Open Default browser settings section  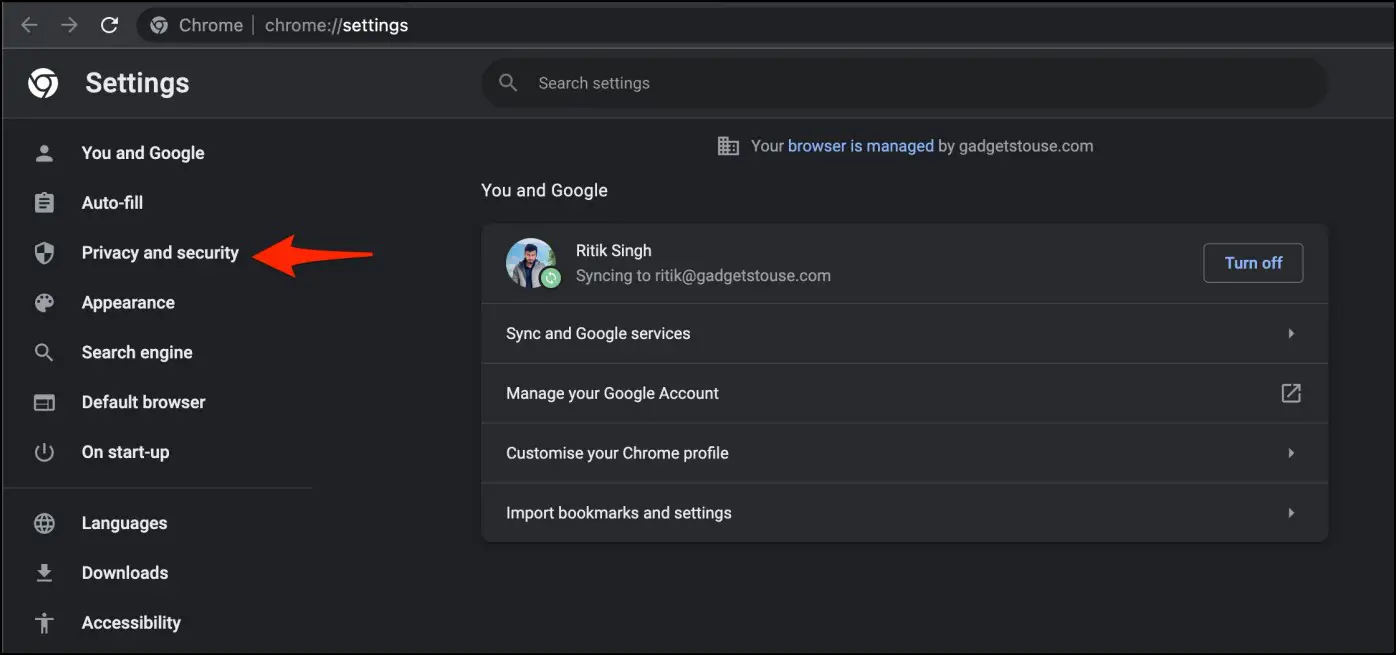(143, 403)
